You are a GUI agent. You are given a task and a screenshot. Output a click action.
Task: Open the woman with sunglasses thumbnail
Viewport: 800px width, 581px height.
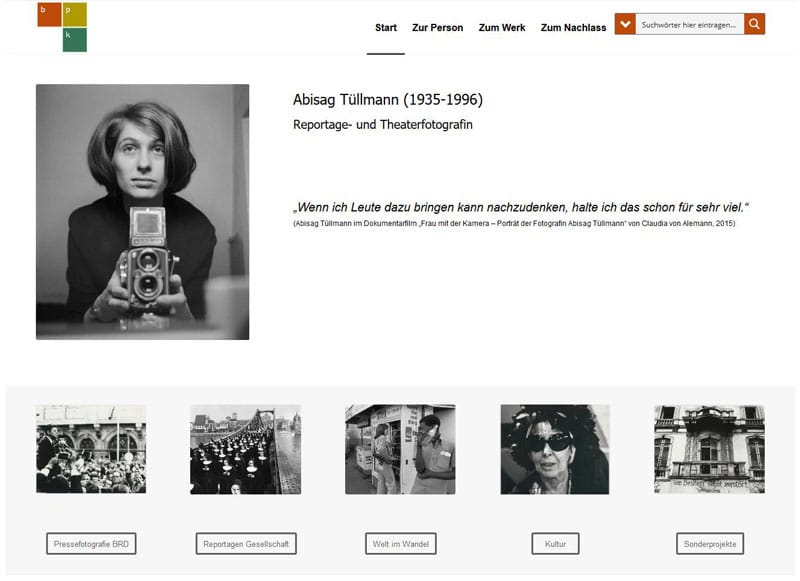pos(554,449)
